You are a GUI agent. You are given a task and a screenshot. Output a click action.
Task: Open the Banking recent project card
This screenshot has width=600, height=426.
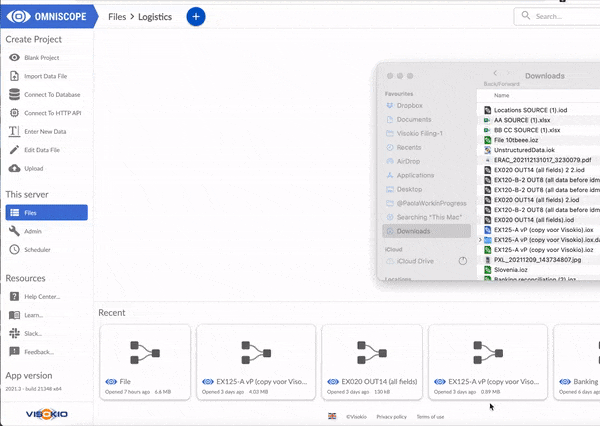coord(577,362)
